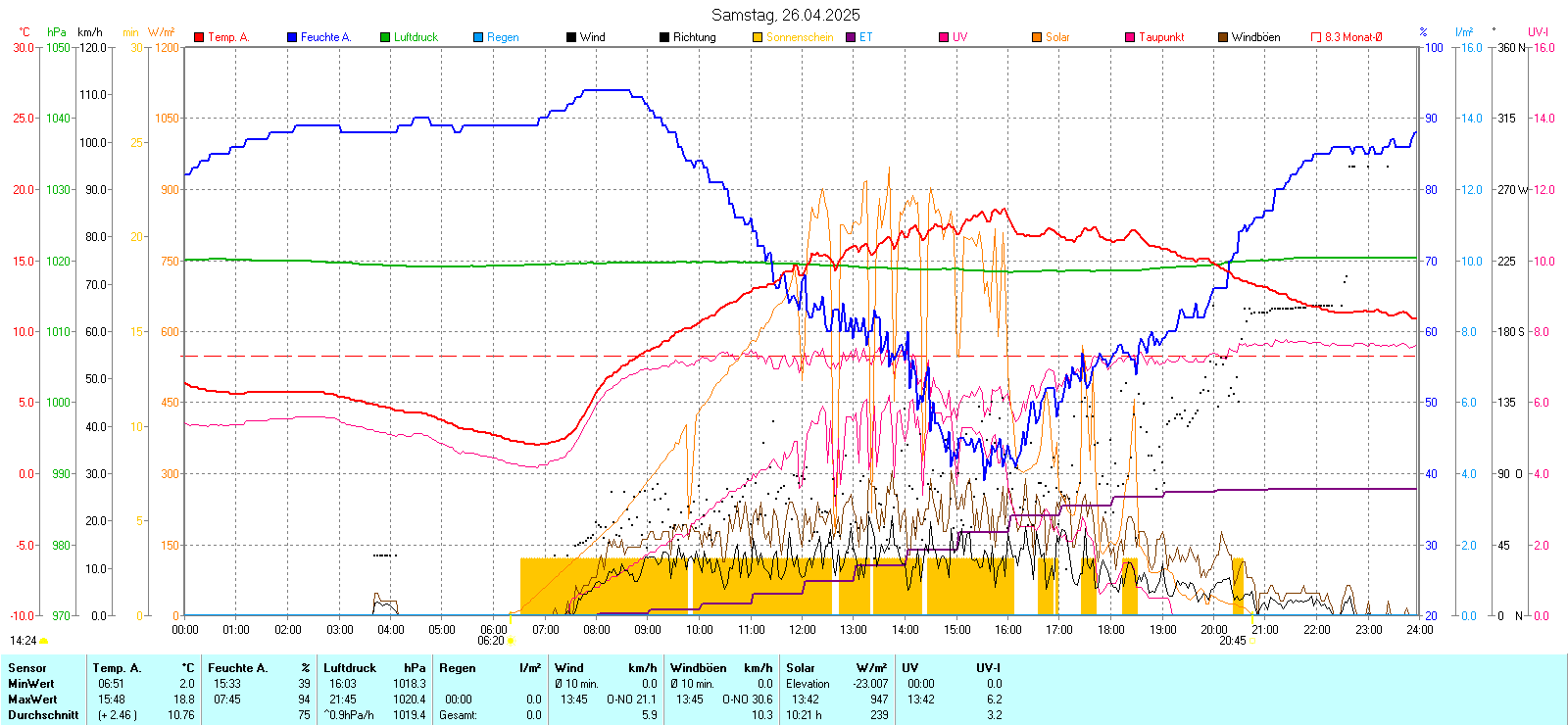This screenshot has width=1568, height=725.
Task: Click the Regen legend label
Action: tap(503, 37)
